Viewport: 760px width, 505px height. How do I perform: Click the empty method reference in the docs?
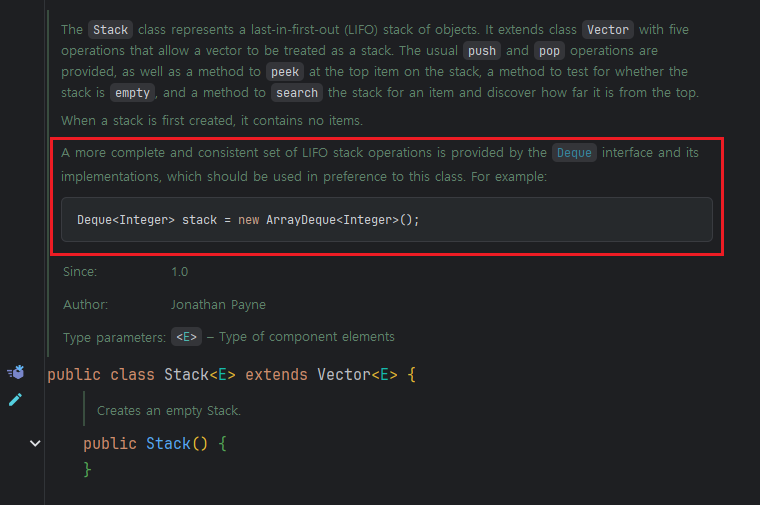pos(130,92)
